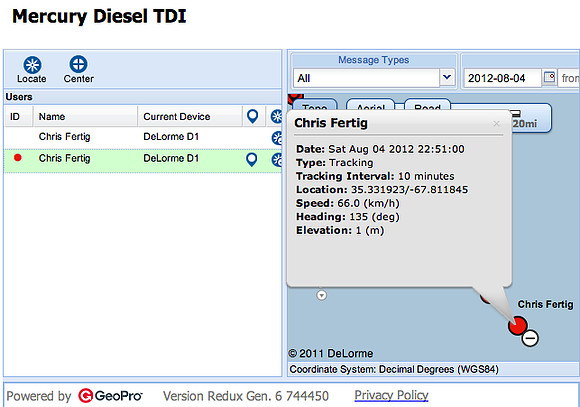Click the Tracking Interval 10 minutes line

tap(375, 176)
